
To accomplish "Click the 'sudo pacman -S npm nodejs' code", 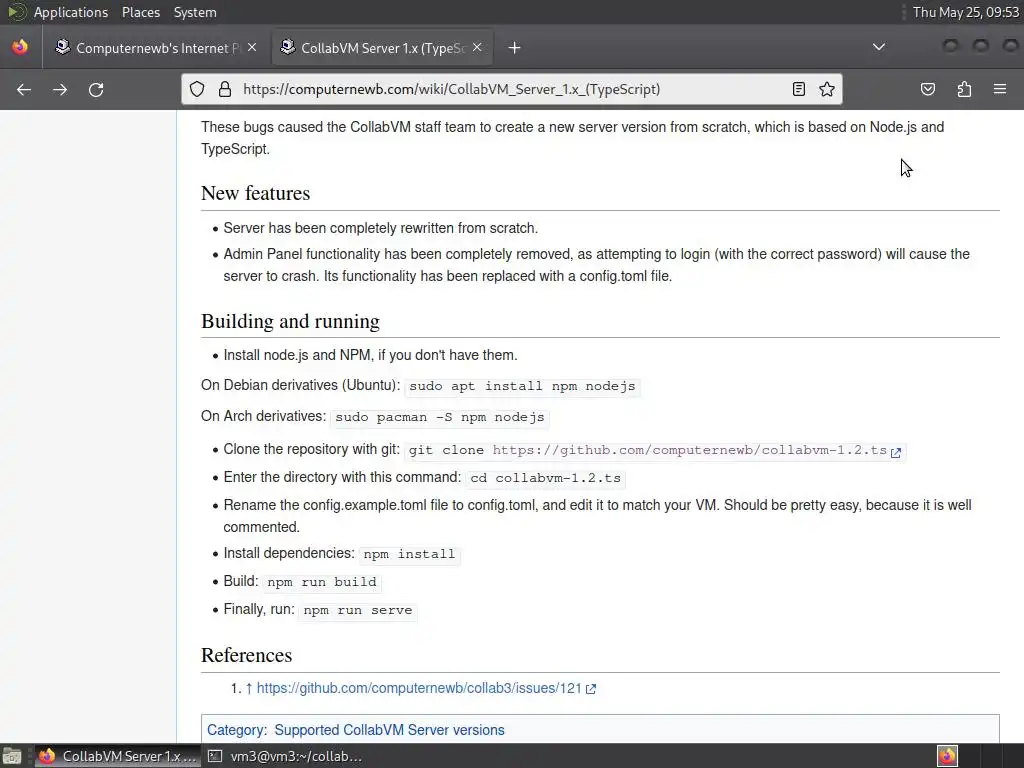I will coord(440,417).
